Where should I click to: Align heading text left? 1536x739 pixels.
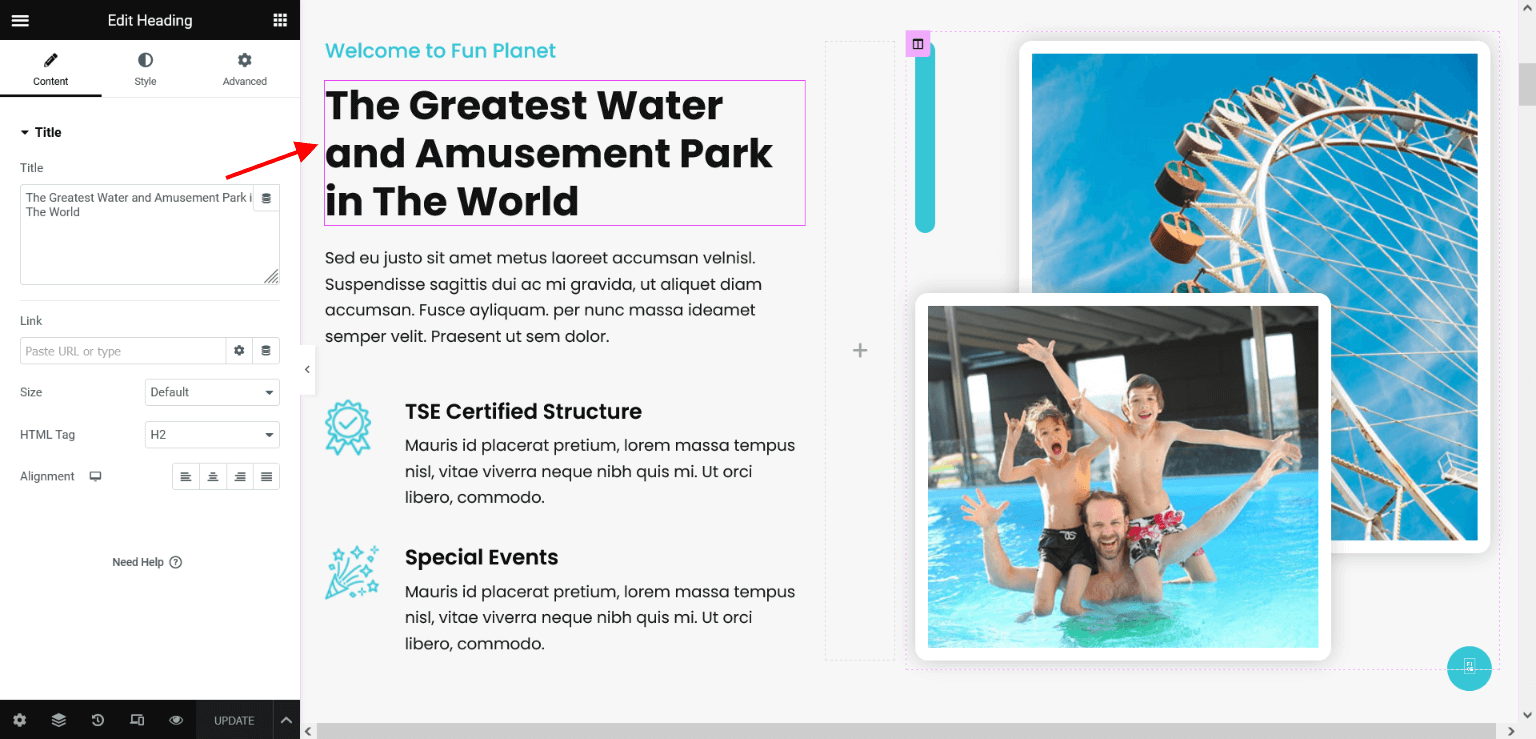[x=186, y=477]
